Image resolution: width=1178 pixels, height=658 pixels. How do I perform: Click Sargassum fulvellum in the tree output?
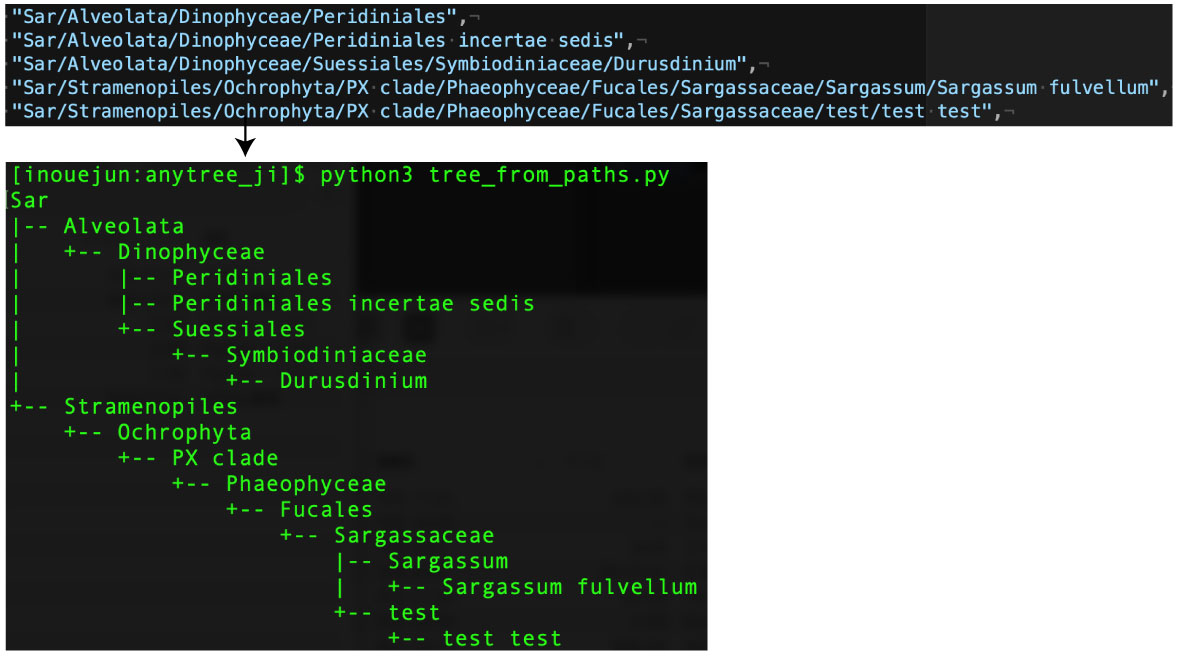pyautogui.click(x=569, y=587)
